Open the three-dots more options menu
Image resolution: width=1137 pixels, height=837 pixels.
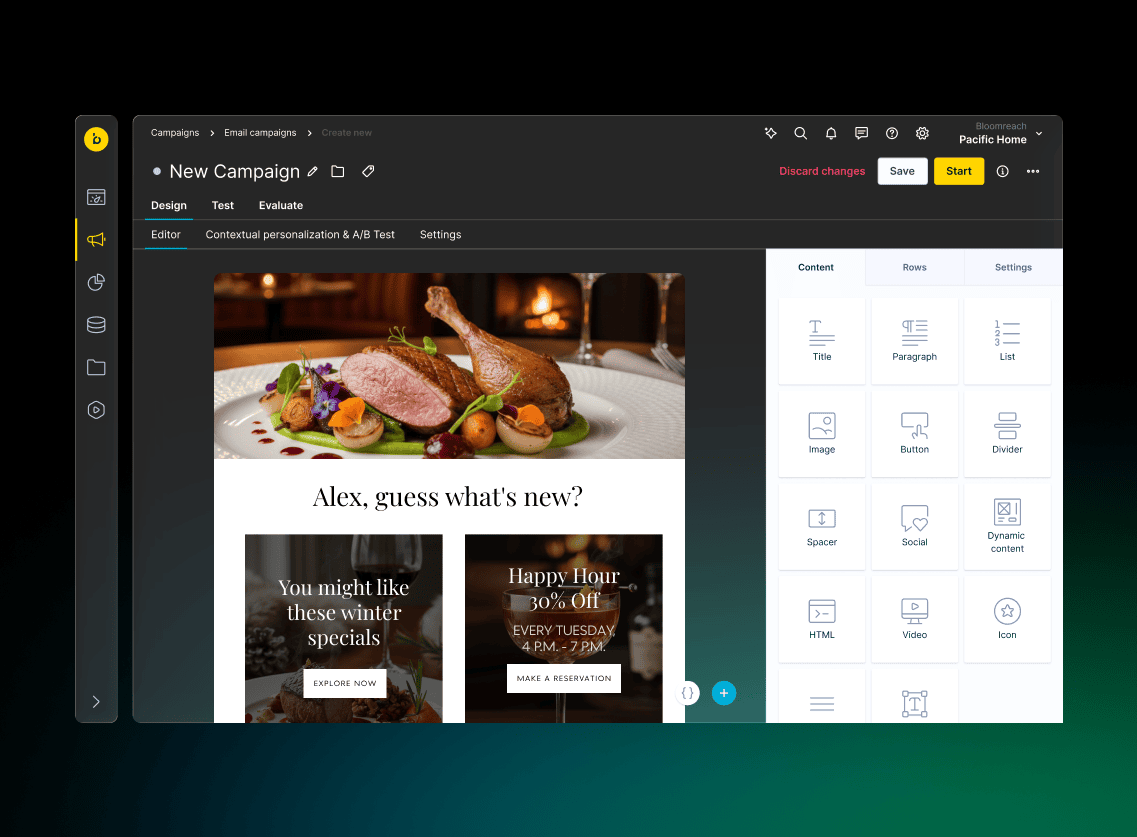tap(1033, 172)
